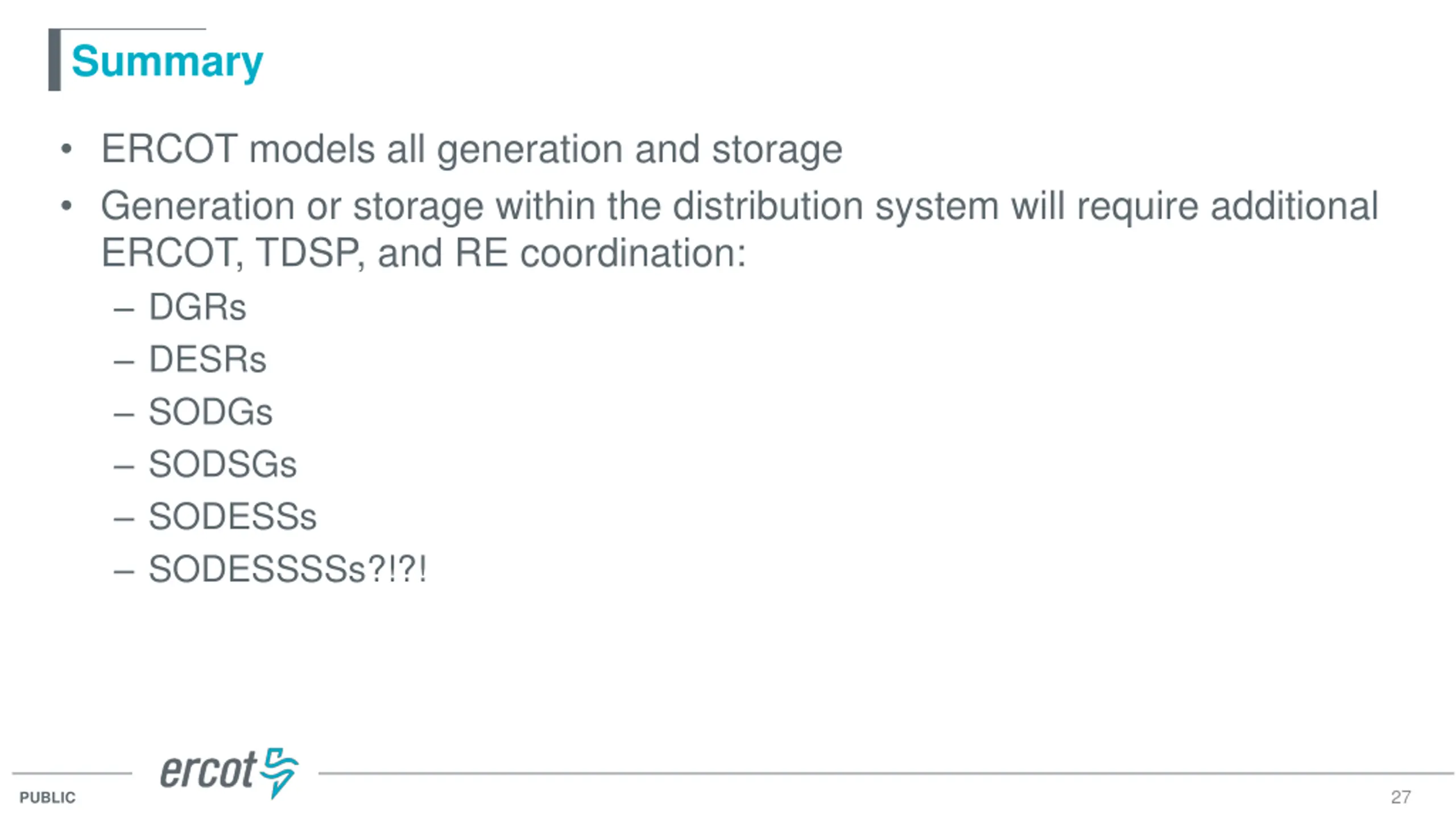The image size is (1456, 819).
Task: Click the lightning bolt emblem beside ercot
Action: pyautogui.click(x=279, y=773)
